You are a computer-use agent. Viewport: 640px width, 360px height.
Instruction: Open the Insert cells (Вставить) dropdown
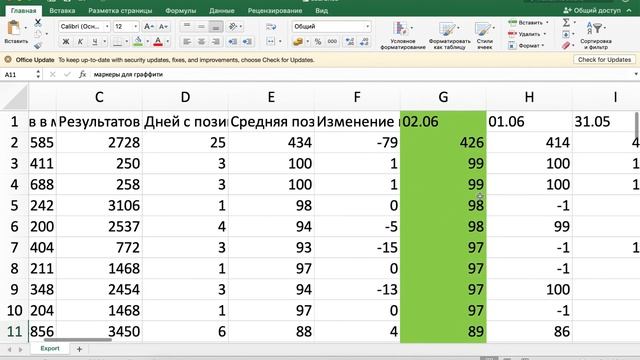[529, 22]
